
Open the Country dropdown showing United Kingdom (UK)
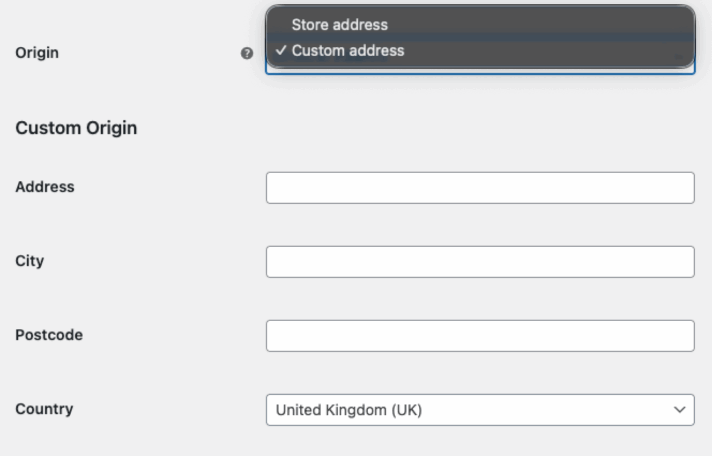tap(480, 409)
